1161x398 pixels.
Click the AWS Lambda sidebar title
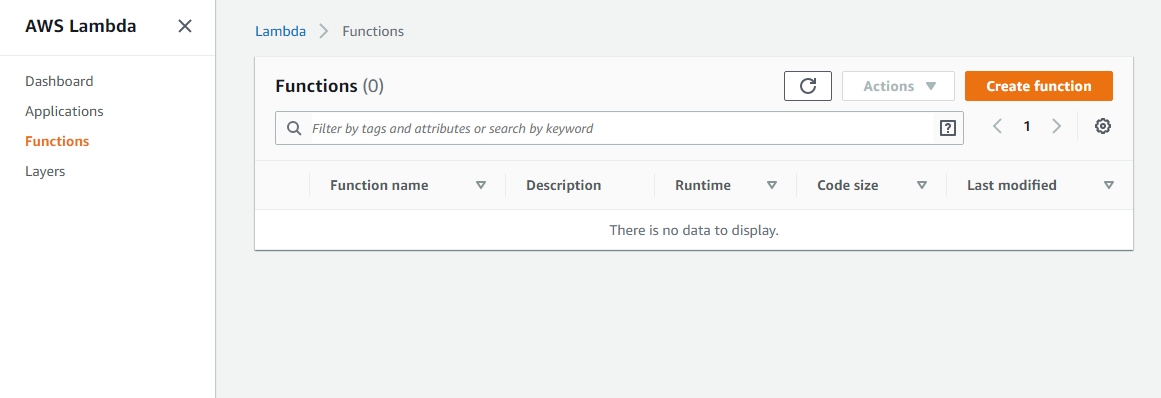click(81, 26)
